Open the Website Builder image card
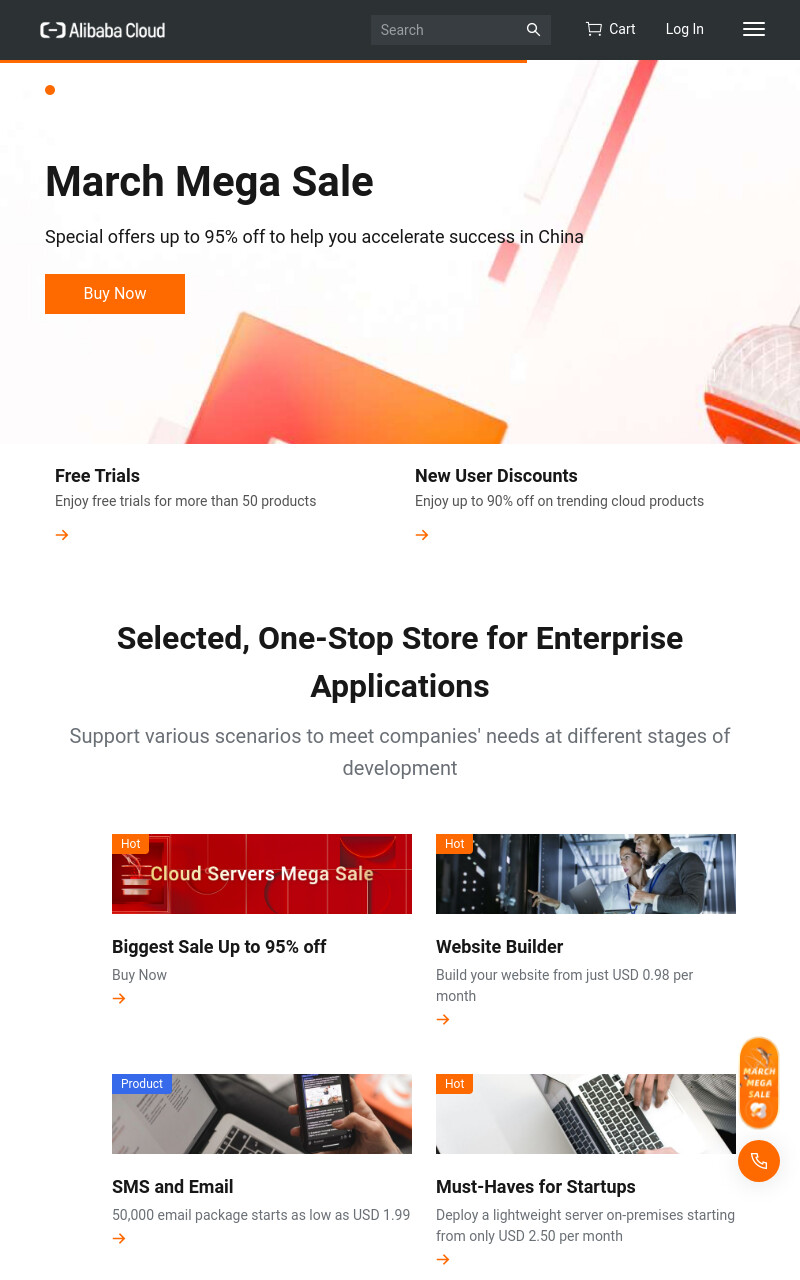Screen dimensions: 800x1280 [586, 874]
